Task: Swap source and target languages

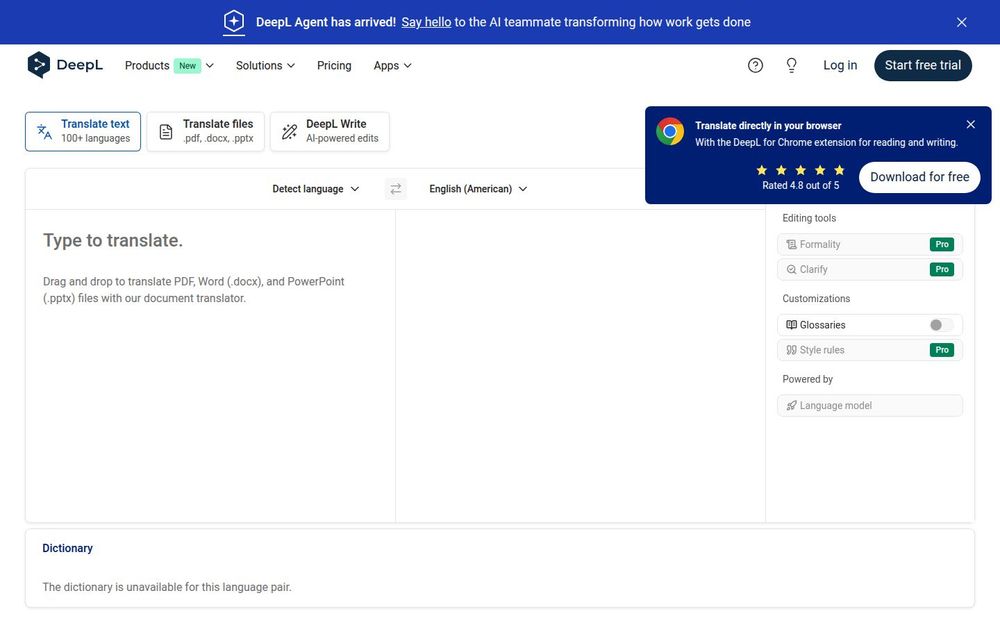Action: click(x=395, y=189)
